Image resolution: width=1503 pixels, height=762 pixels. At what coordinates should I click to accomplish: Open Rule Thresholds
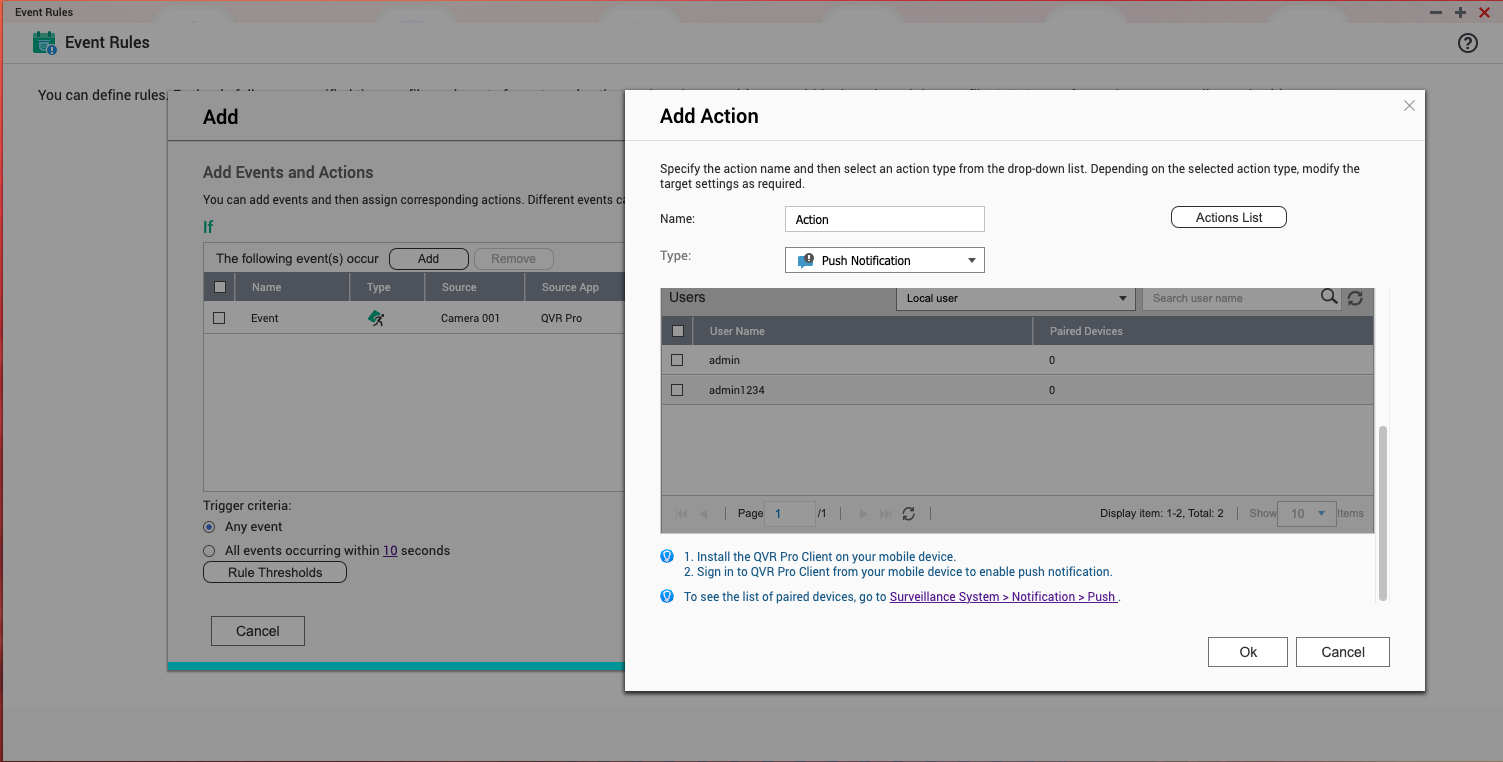[275, 572]
